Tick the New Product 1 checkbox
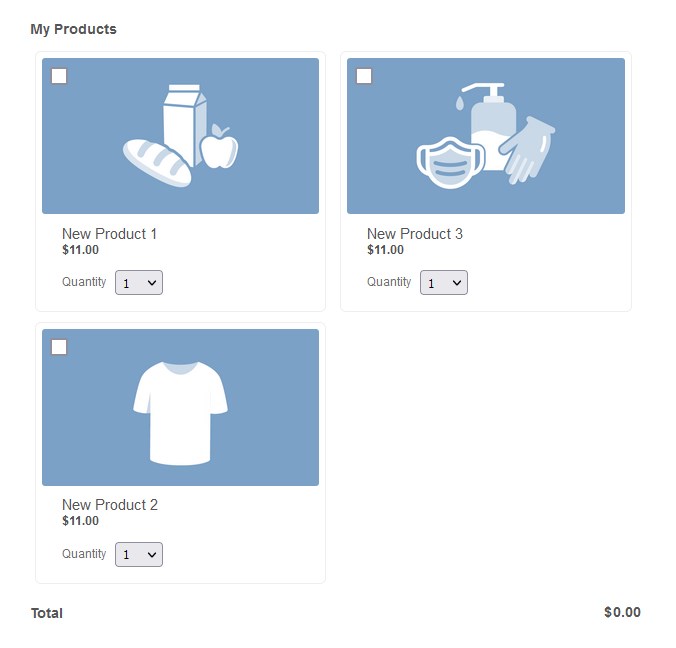676x648 pixels. click(x=59, y=76)
